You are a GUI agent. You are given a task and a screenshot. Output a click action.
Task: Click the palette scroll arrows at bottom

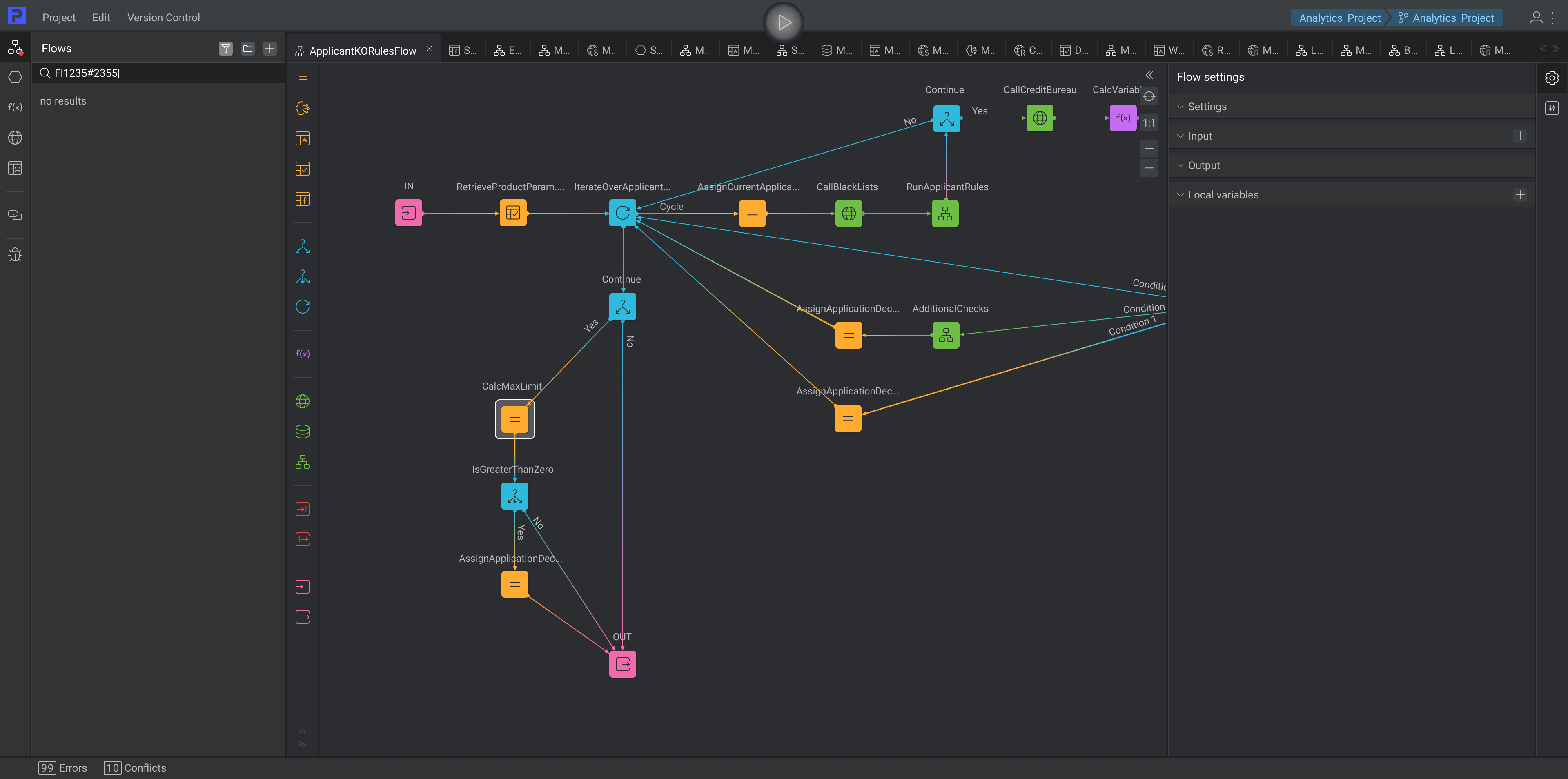(x=303, y=738)
